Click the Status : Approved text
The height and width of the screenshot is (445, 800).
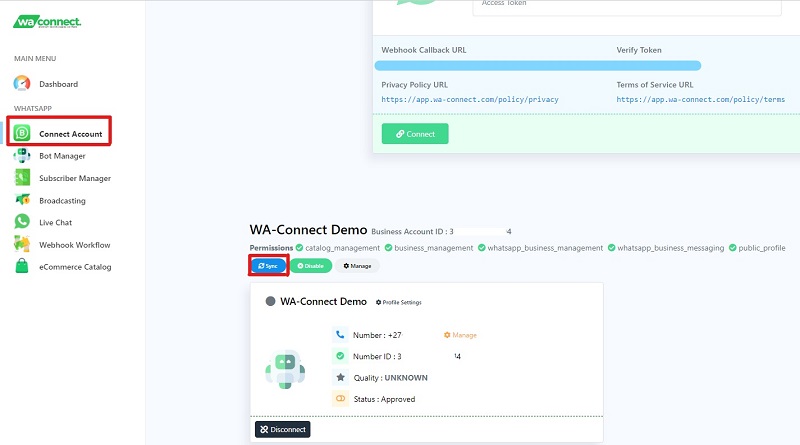pyautogui.click(x=384, y=399)
